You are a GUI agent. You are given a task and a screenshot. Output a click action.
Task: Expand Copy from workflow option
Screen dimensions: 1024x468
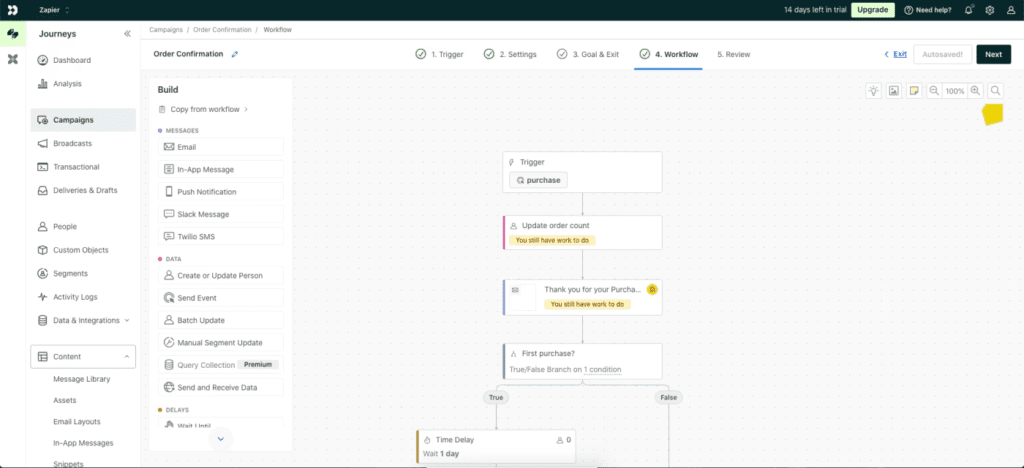(203, 109)
